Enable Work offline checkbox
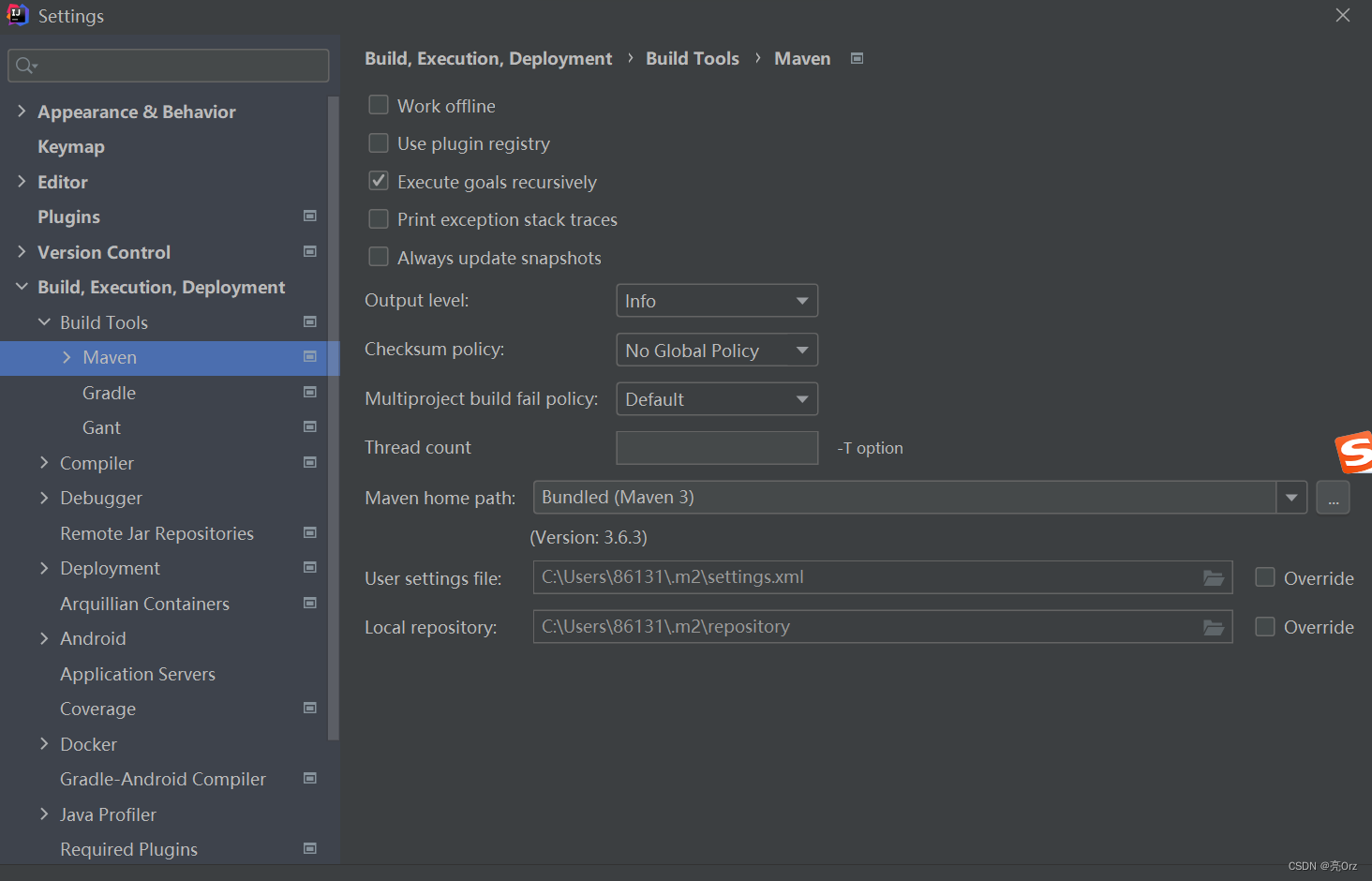Viewport: 1372px width, 881px height. point(379,105)
